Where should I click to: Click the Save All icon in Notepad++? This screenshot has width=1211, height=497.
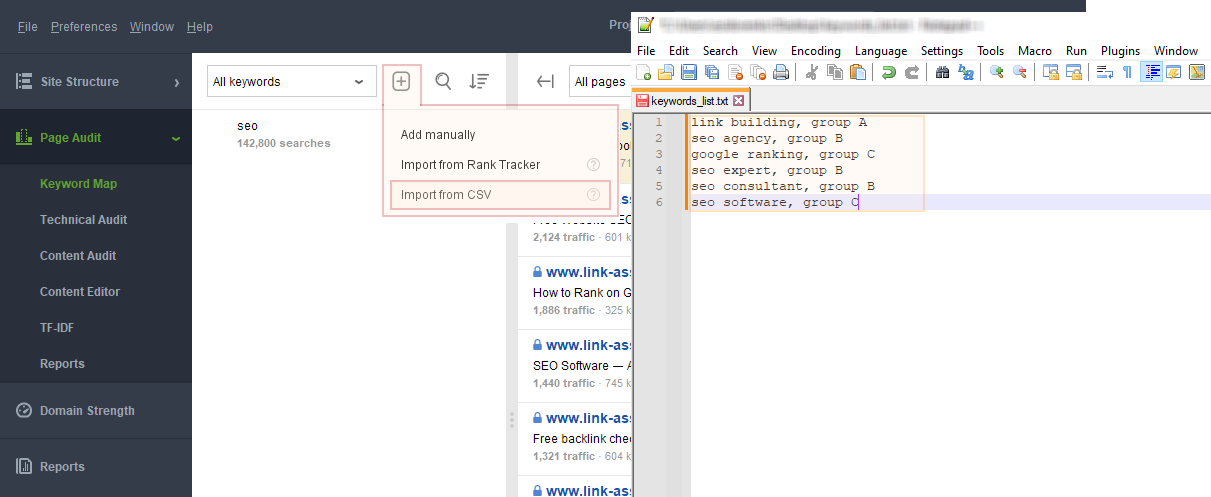712,72
